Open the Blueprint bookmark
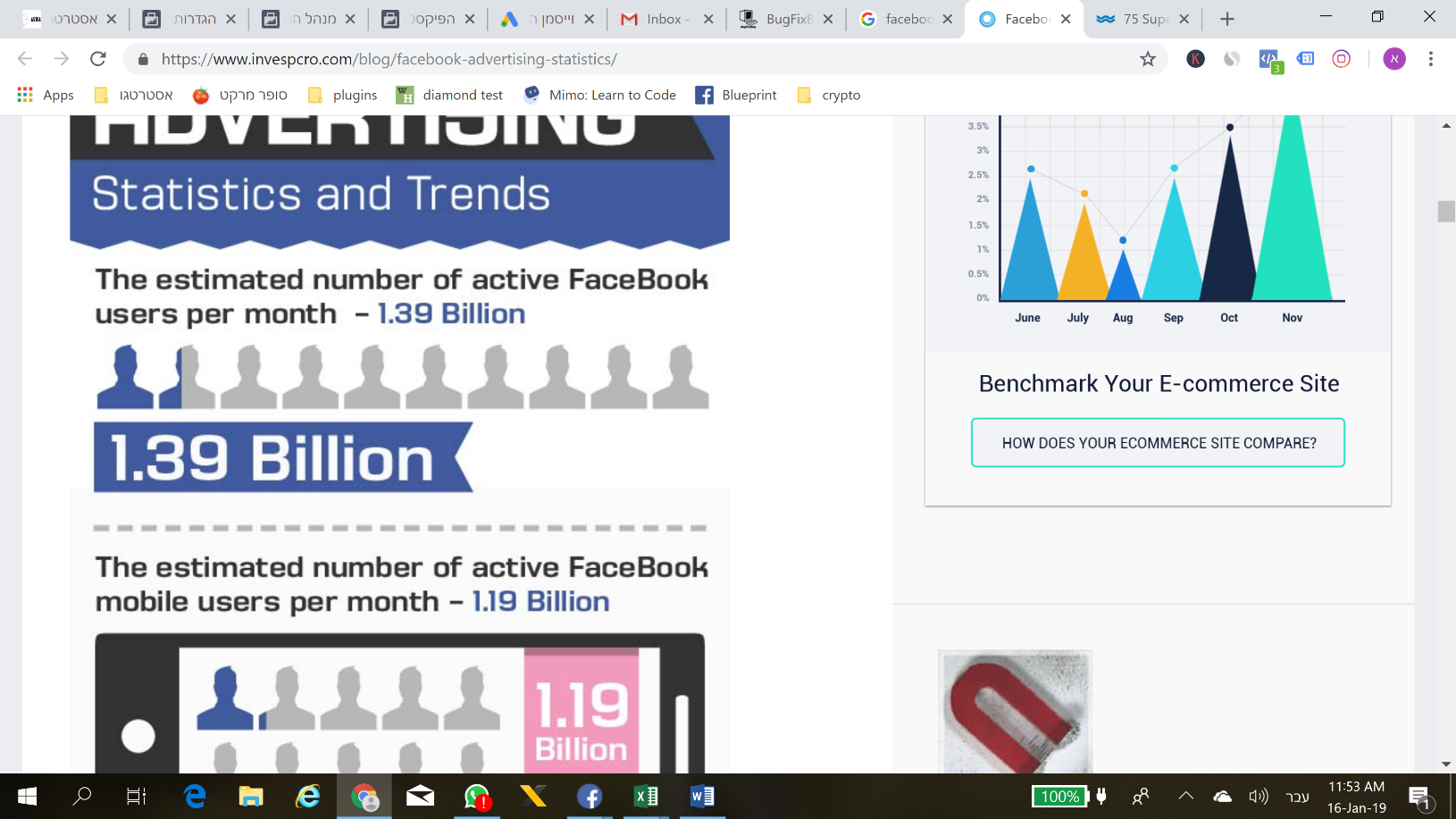 click(736, 95)
